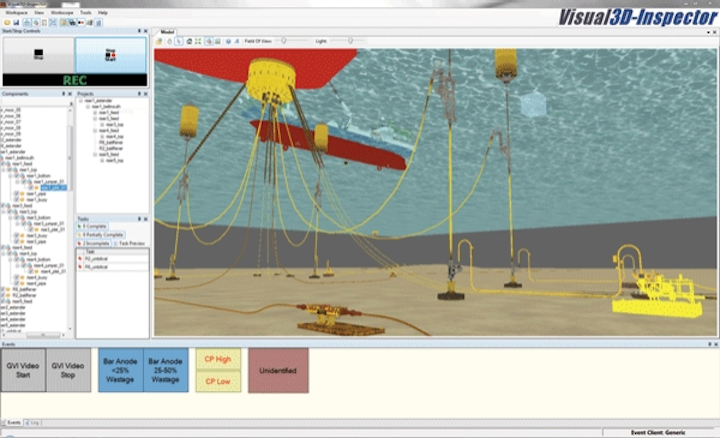This screenshot has width=720, height=438.
Task: Pin the Events panel
Action: tap(709, 344)
